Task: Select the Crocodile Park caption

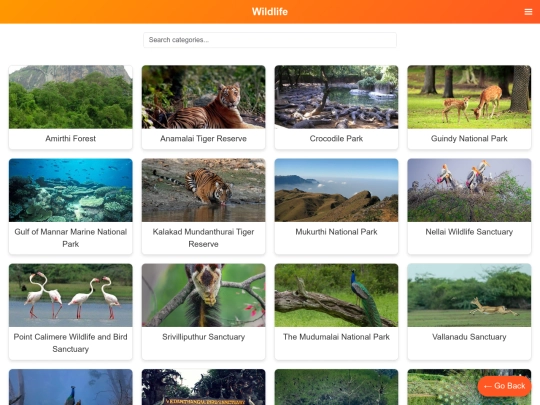Action: (336, 138)
